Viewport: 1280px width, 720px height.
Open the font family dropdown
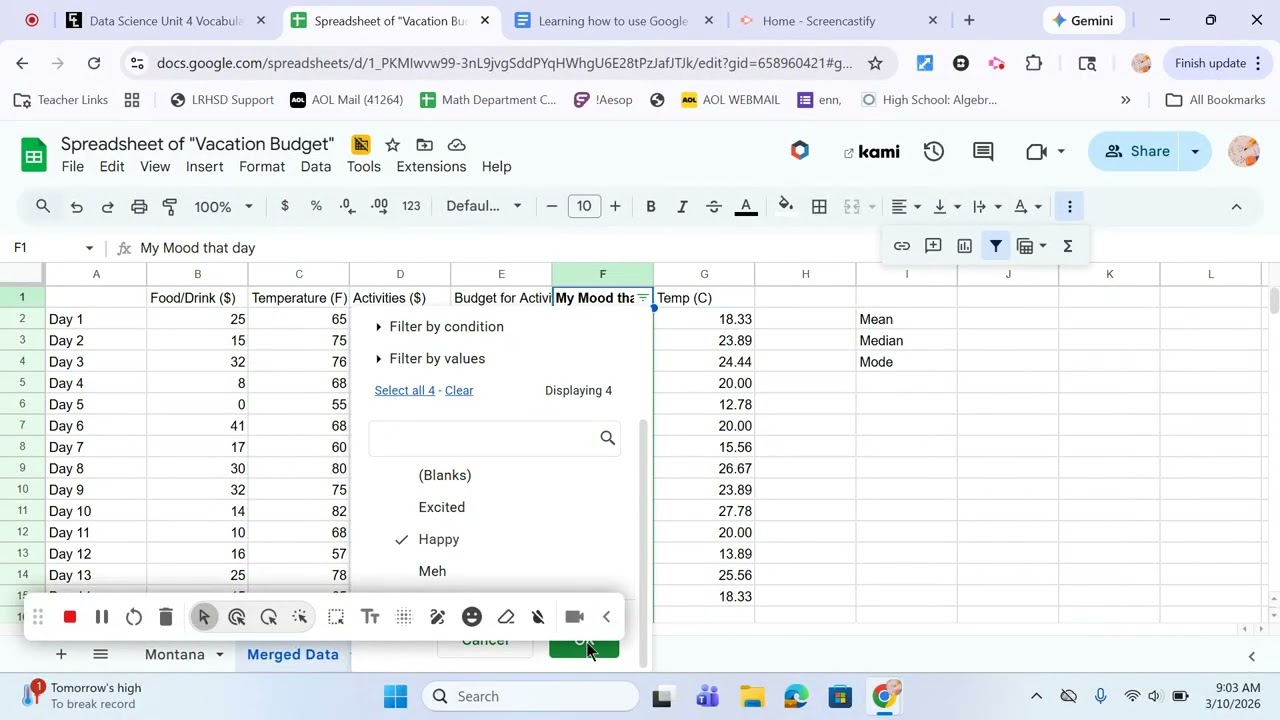(484, 206)
